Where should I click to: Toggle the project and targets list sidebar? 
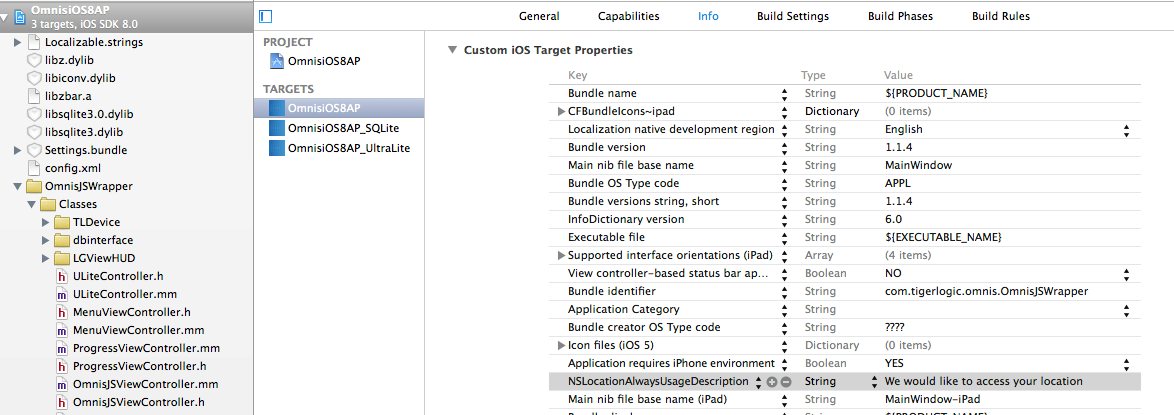click(x=265, y=16)
